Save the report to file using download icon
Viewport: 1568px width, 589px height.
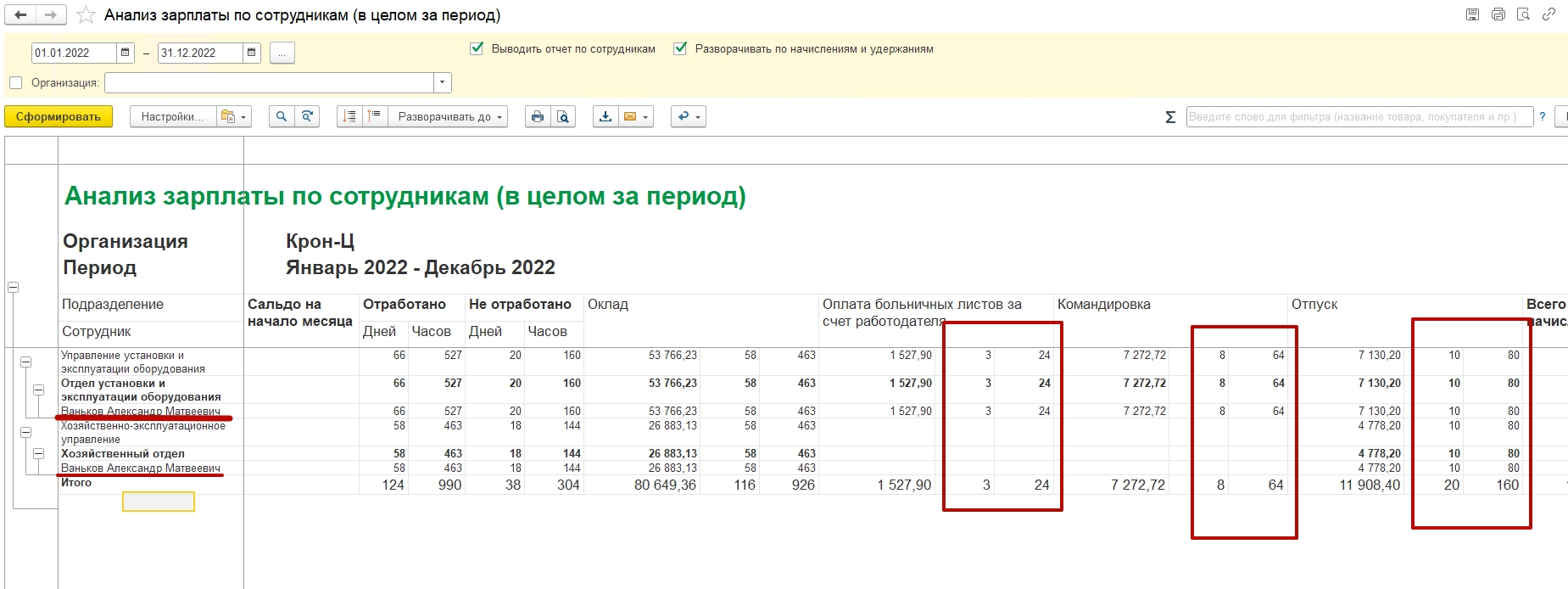click(605, 117)
